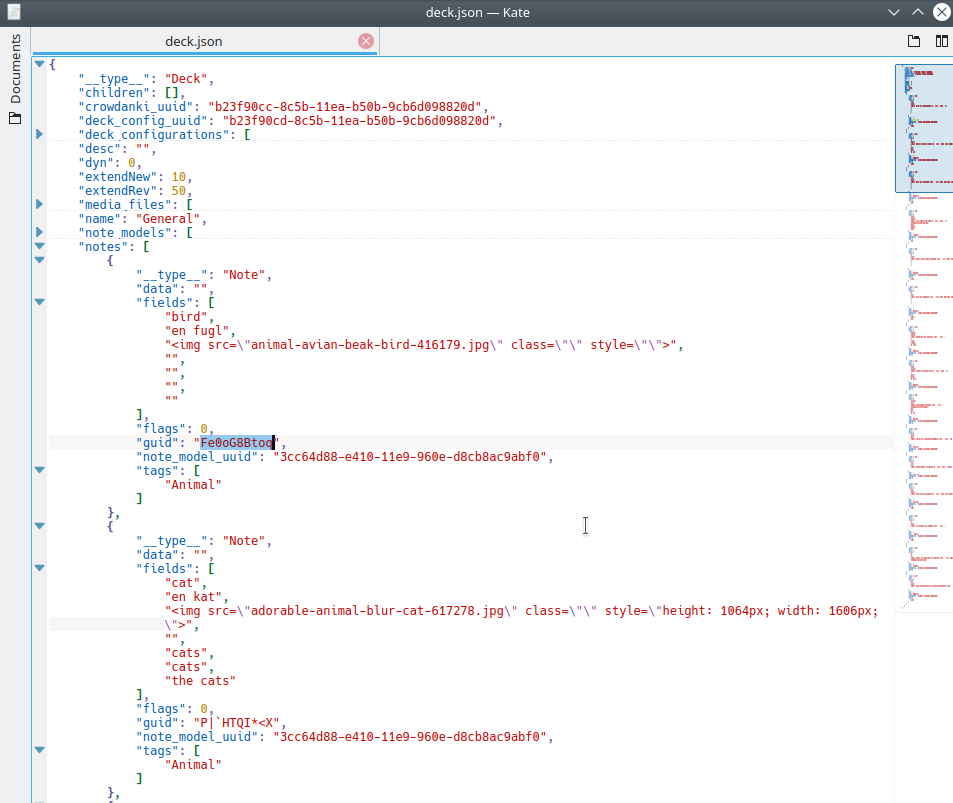Image resolution: width=953 pixels, height=803 pixels.
Task: Select the deck.json document tab
Action: pyautogui.click(x=204, y=41)
